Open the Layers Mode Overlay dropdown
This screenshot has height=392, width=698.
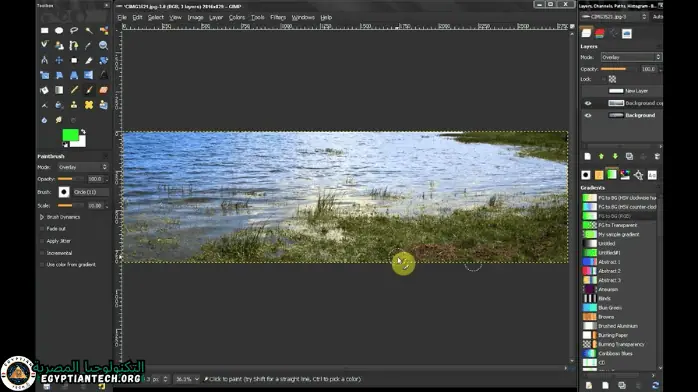click(x=631, y=57)
